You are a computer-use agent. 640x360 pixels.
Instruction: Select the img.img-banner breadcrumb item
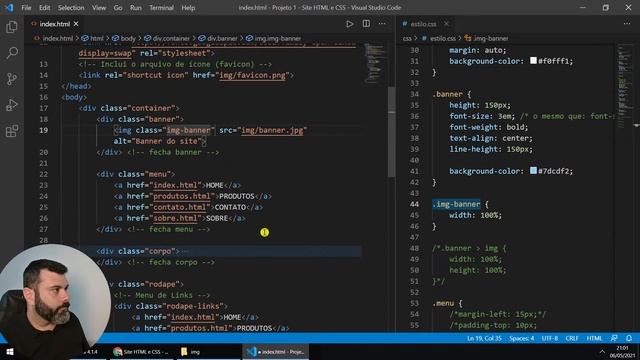pyautogui.click(x=278, y=38)
